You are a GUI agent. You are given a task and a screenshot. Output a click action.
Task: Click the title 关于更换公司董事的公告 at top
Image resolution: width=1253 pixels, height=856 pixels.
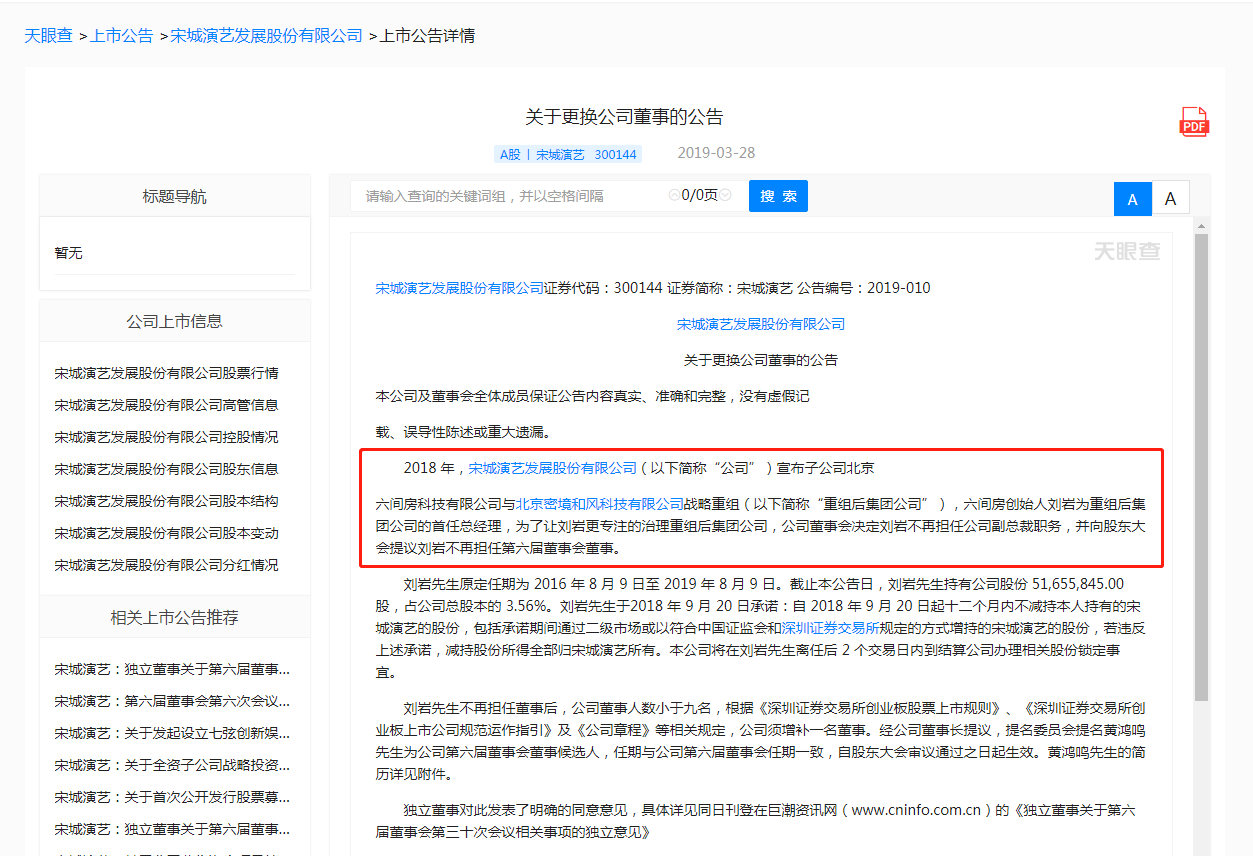pos(624,117)
